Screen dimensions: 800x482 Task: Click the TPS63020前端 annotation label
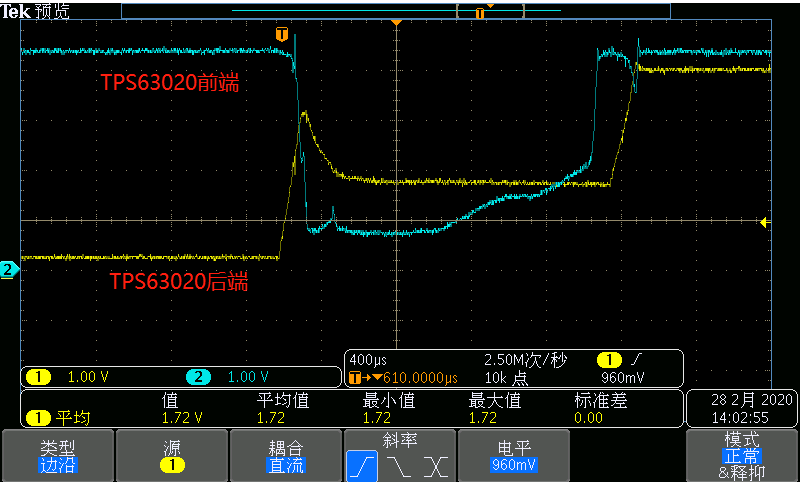click(170, 83)
